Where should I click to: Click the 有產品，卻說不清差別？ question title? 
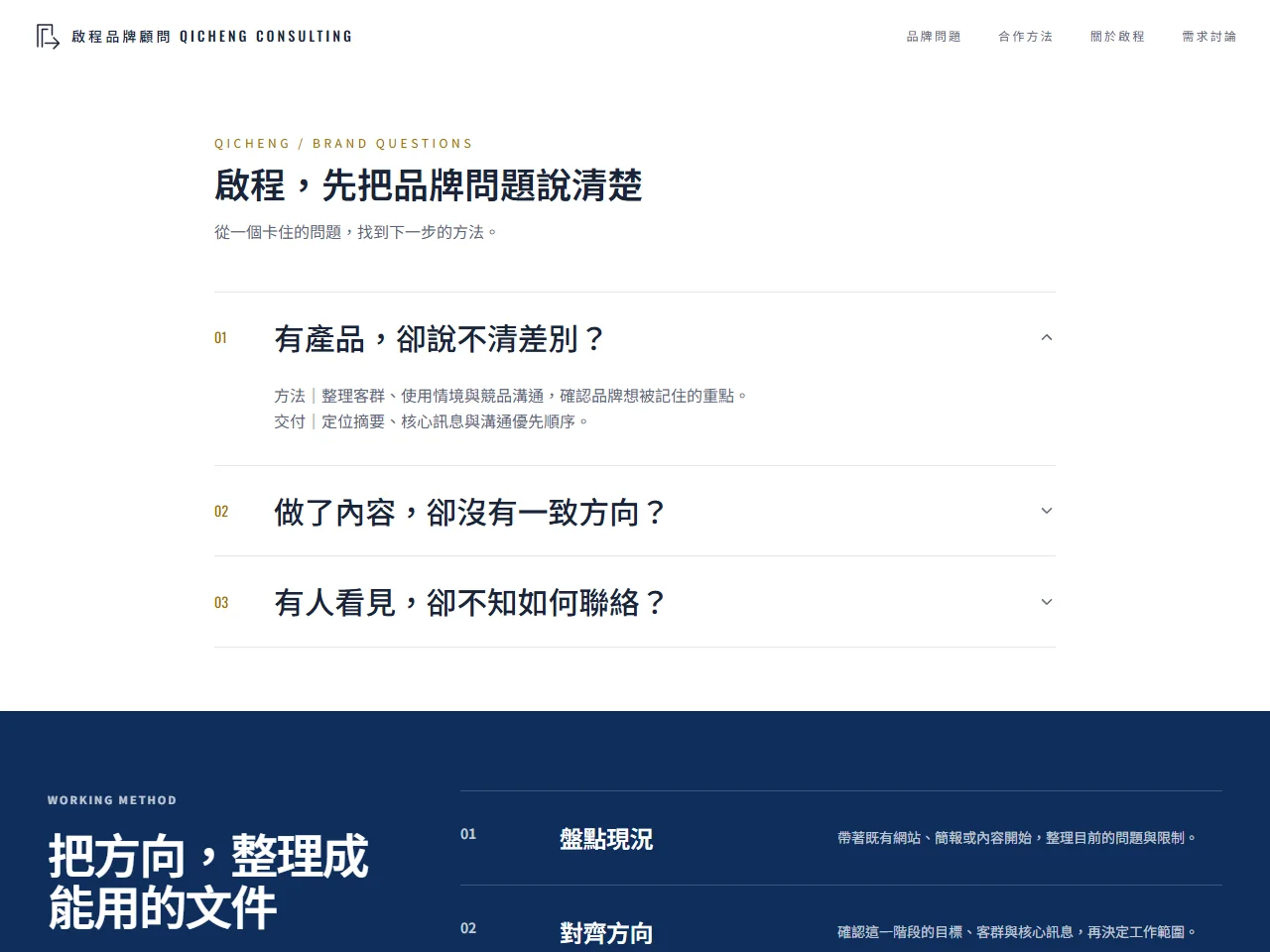point(440,339)
